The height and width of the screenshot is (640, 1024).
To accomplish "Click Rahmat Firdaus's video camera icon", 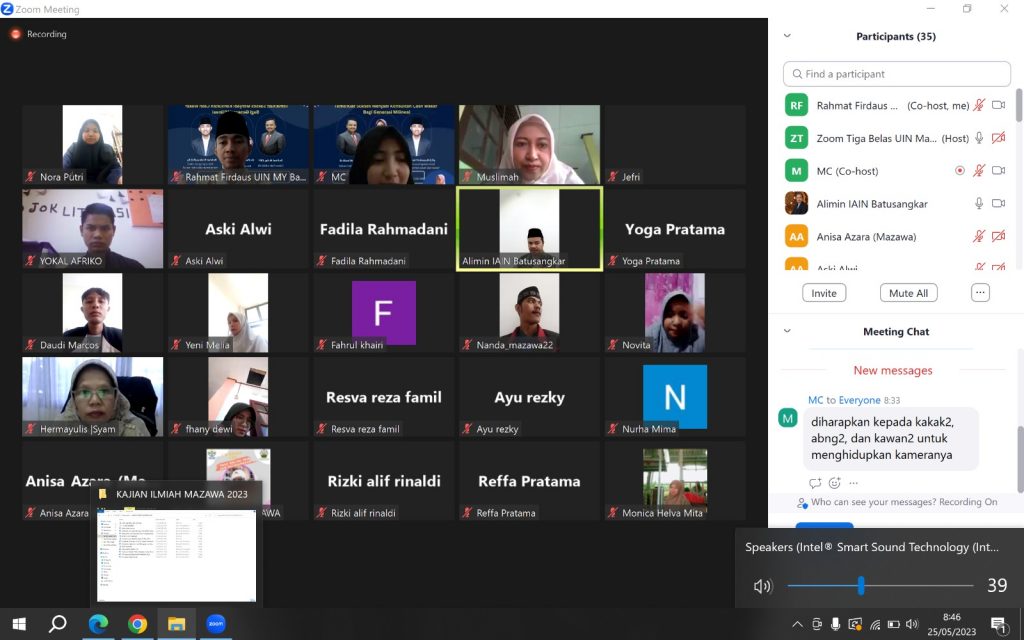I will [x=997, y=105].
